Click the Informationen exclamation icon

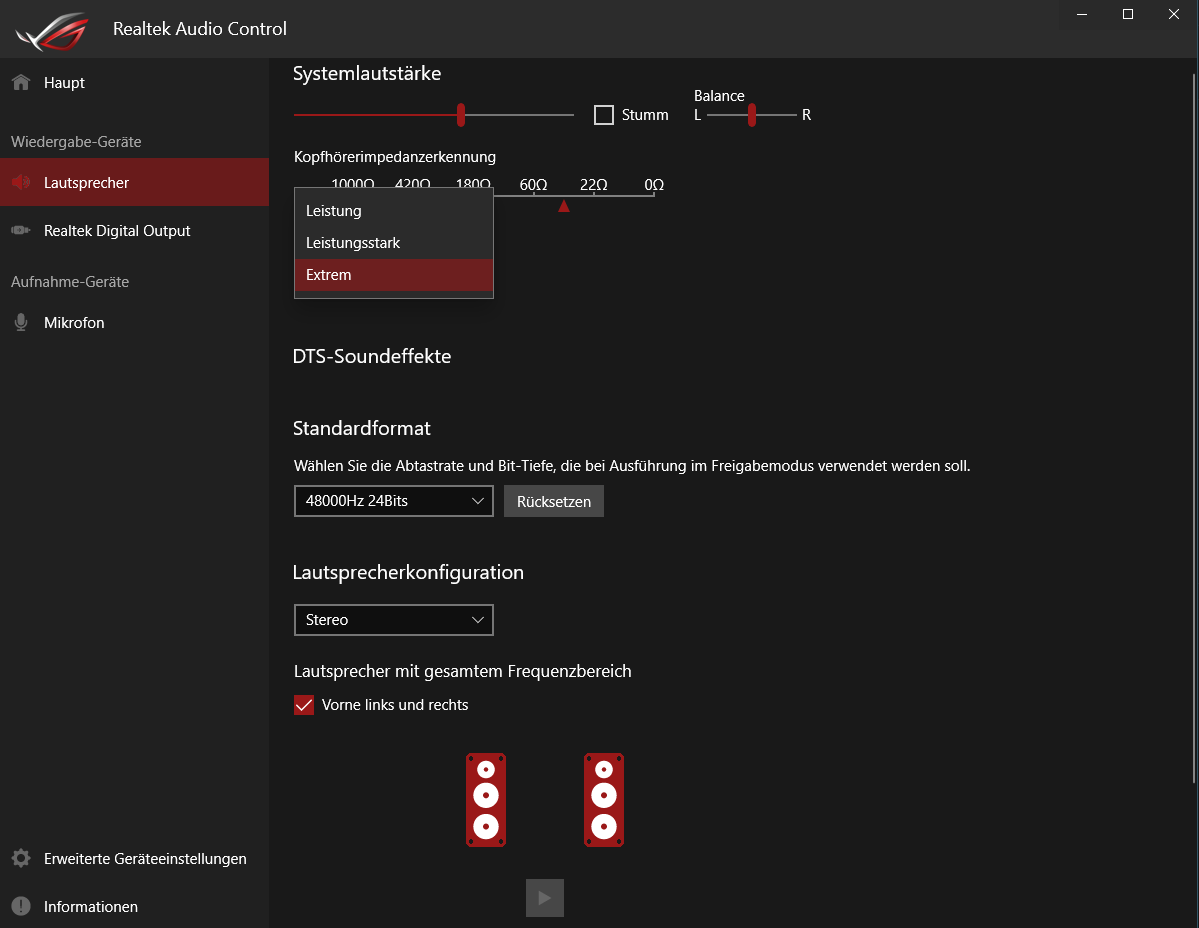pos(21,907)
